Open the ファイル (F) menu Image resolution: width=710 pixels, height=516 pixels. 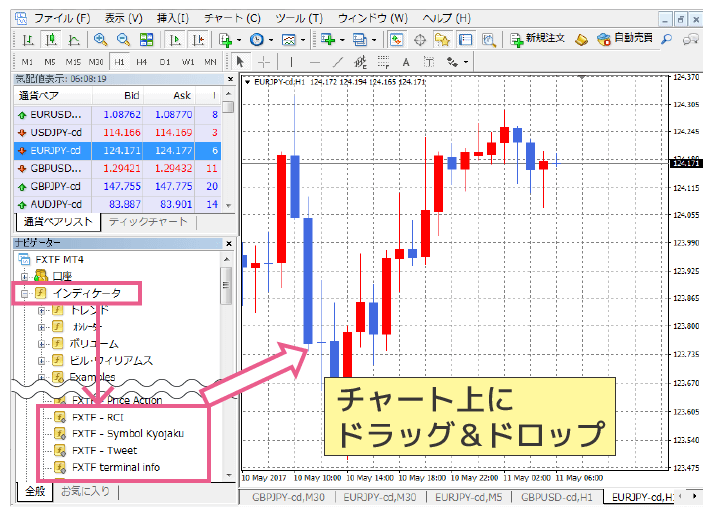coord(62,18)
